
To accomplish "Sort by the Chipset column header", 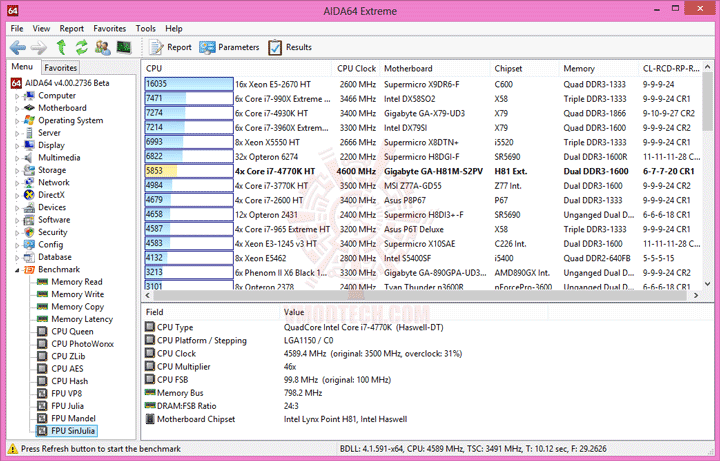I will click(524, 68).
